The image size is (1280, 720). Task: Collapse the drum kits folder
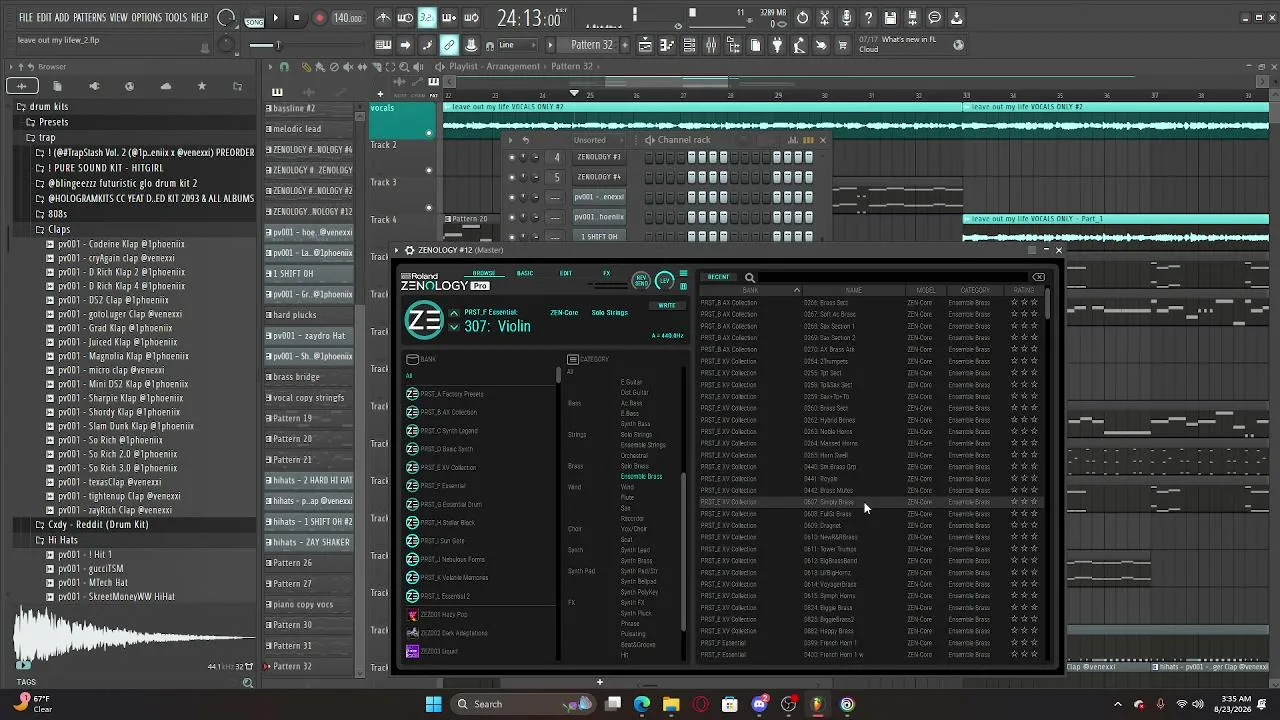point(48,107)
